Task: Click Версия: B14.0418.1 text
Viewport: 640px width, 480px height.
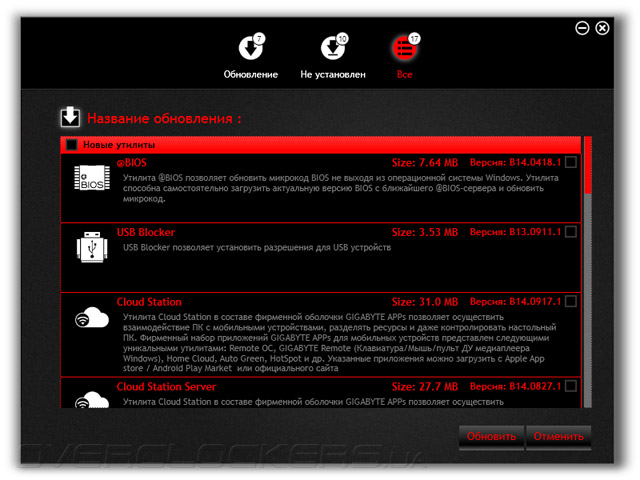Action: coord(516,162)
